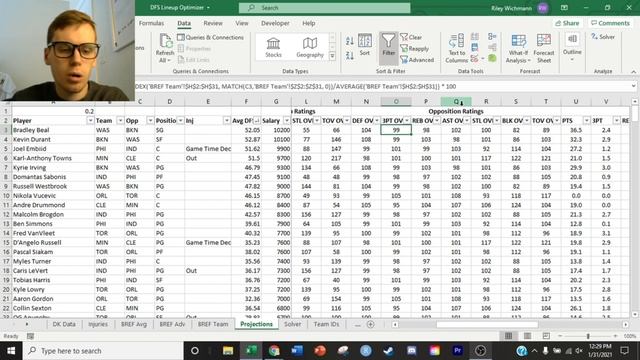Clear the applied filter
The width and height of the screenshot is (640, 360).
(x=411, y=37)
